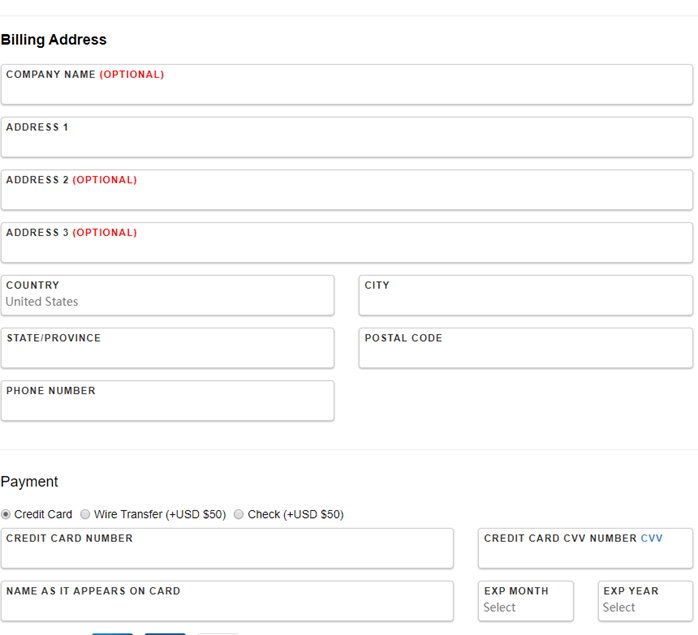
Task: Select the Name As It Appears field
Action: [x=227, y=607]
